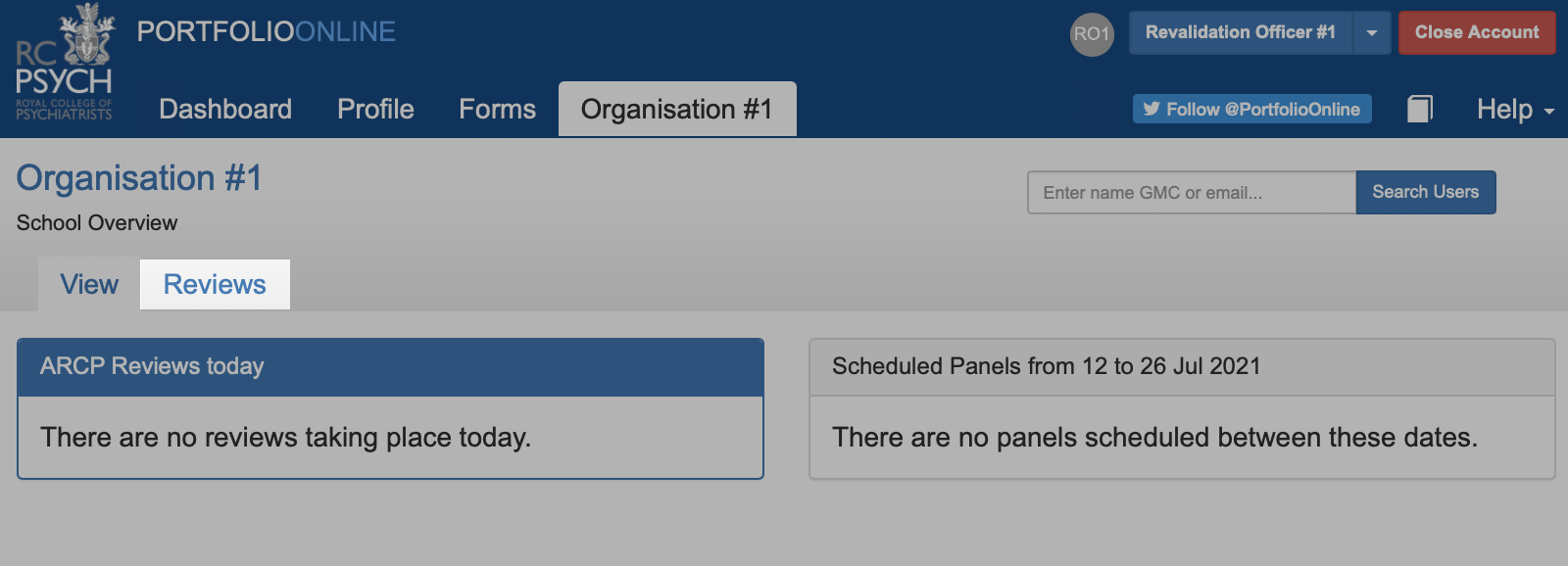The image size is (1568, 566).
Task: Switch to the View tab
Action: click(89, 284)
